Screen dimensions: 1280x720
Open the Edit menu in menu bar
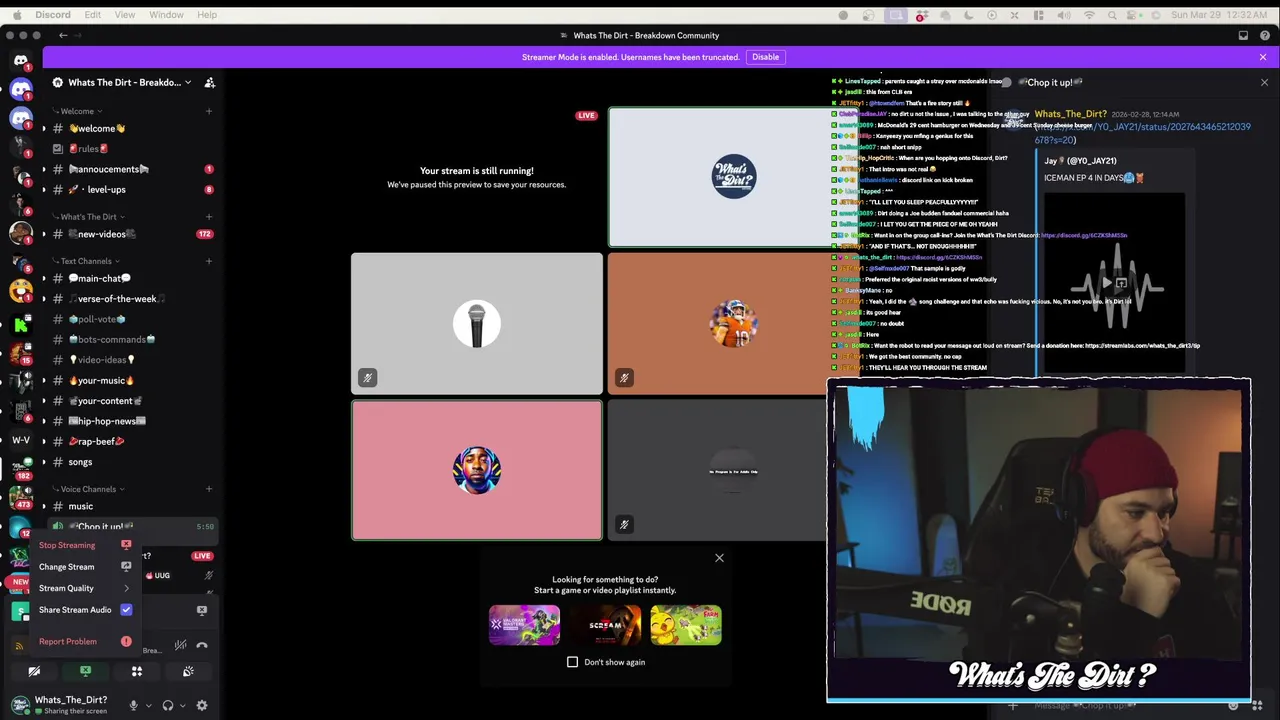click(92, 15)
